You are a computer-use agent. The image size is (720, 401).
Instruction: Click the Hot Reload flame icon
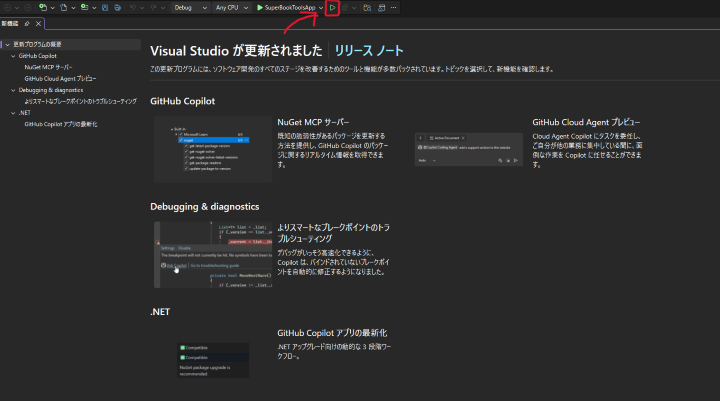[345, 7]
